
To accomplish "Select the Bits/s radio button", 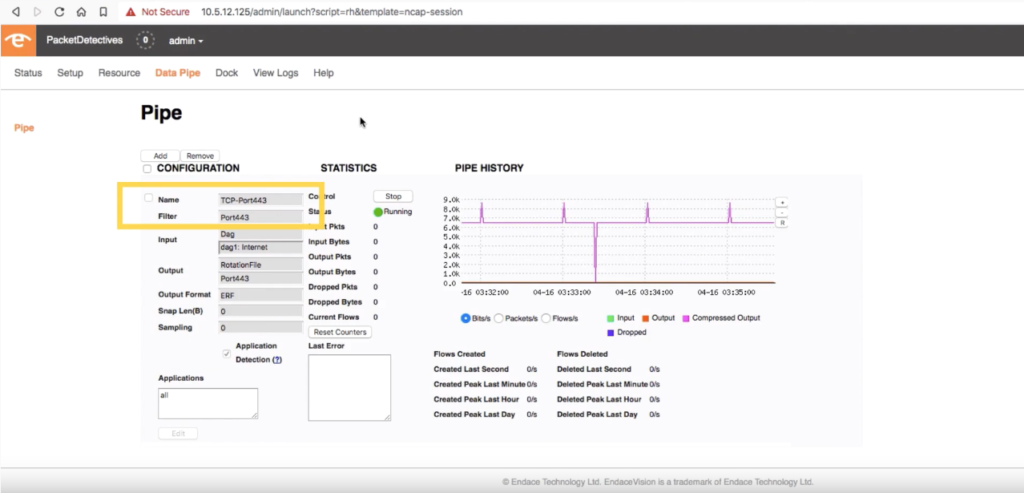I will pyautogui.click(x=466, y=318).
